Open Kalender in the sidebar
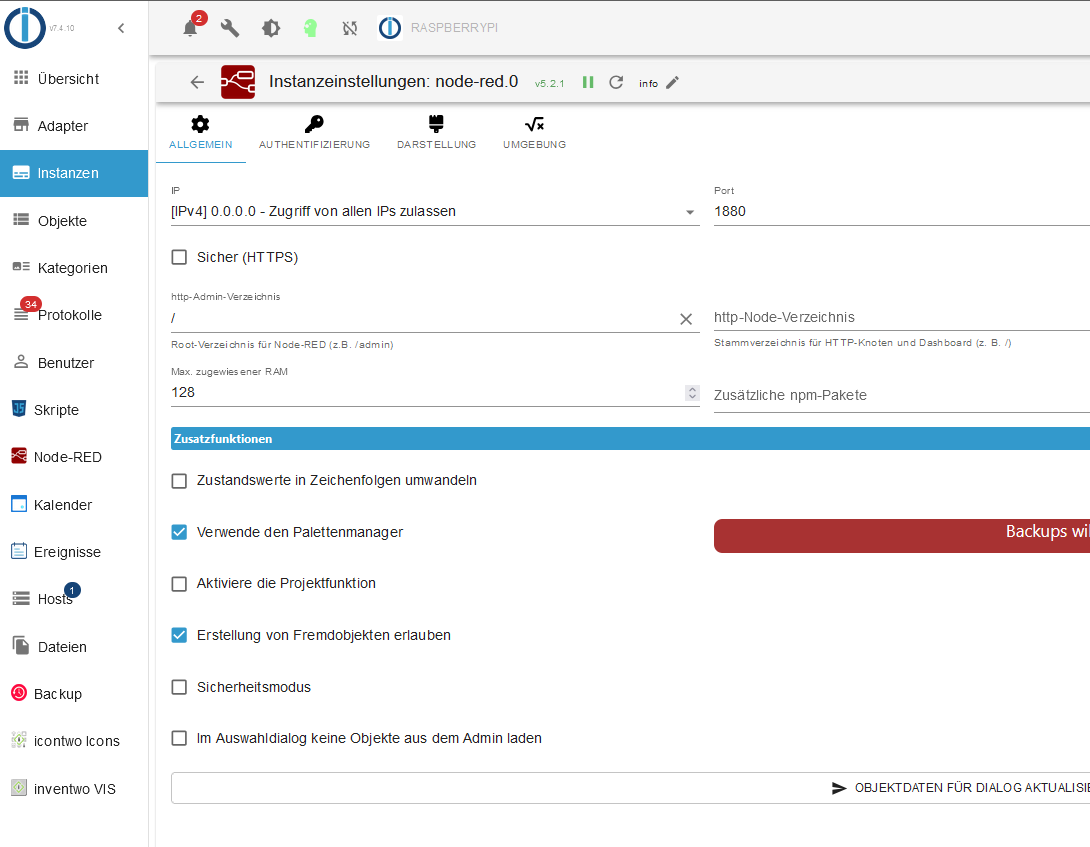 click(x=74, y=504)
